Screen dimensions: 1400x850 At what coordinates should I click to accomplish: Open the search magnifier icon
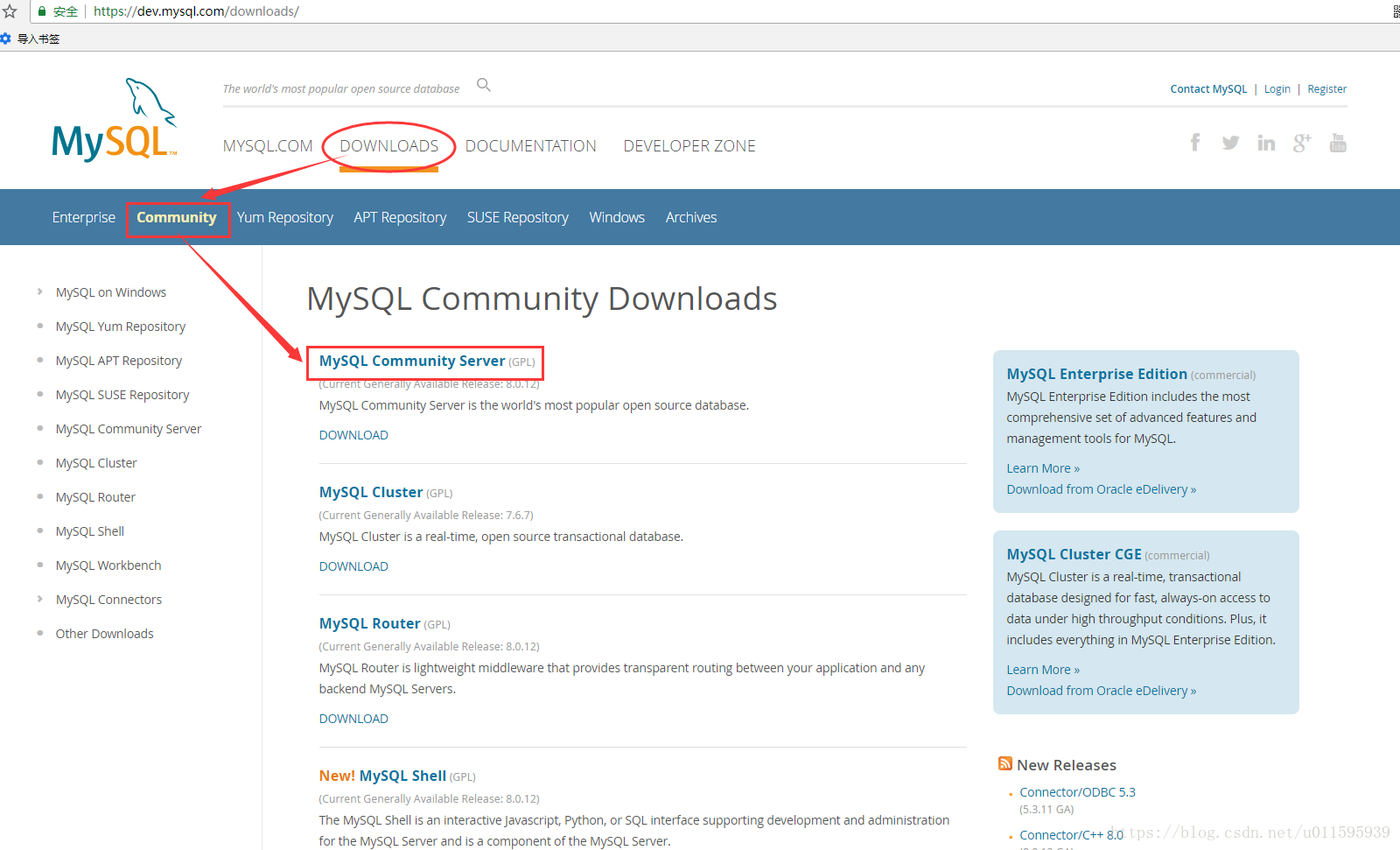(x=483, y=85)
